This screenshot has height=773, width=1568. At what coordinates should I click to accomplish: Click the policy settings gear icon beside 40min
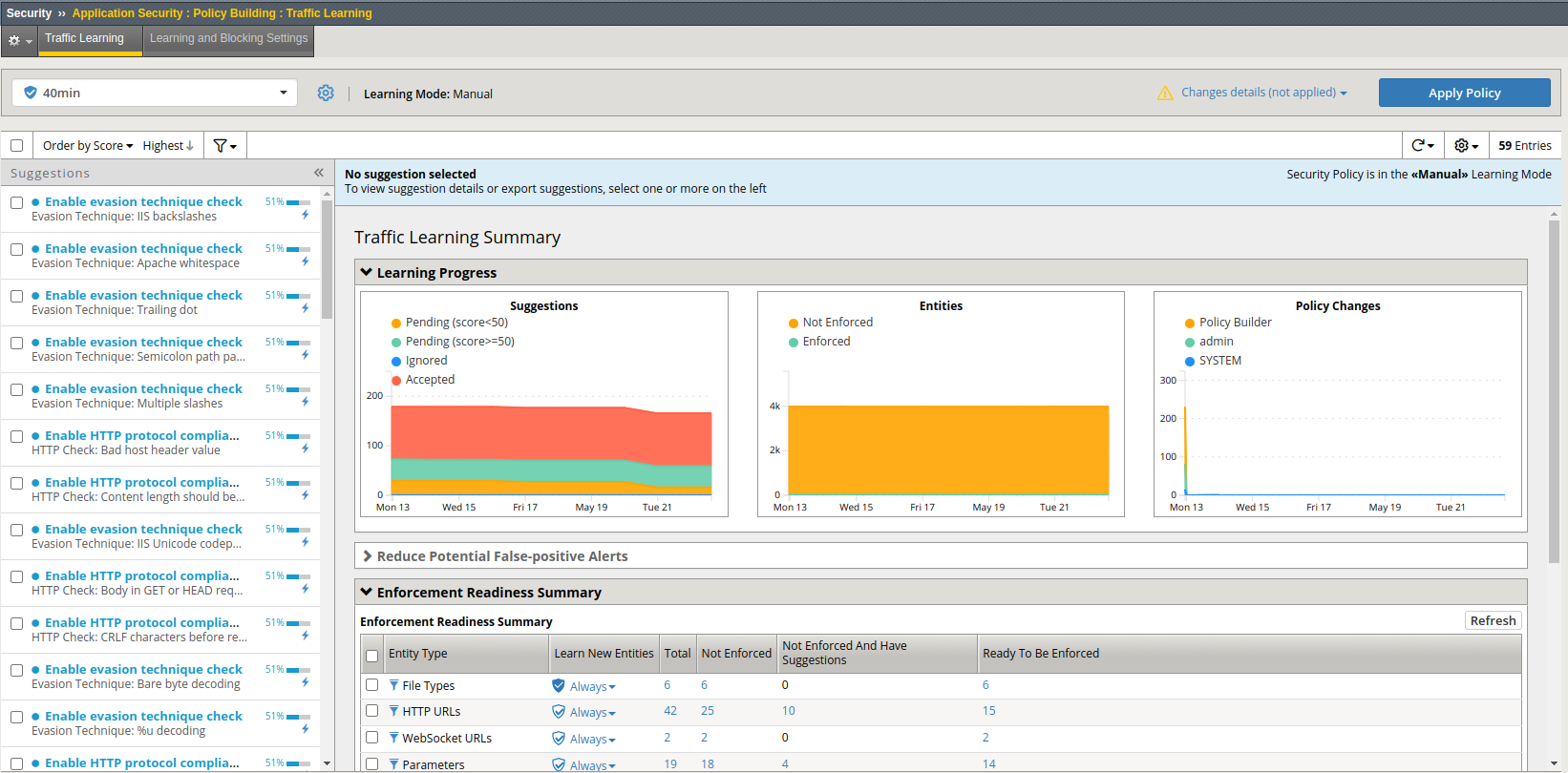tap(326, 93)
